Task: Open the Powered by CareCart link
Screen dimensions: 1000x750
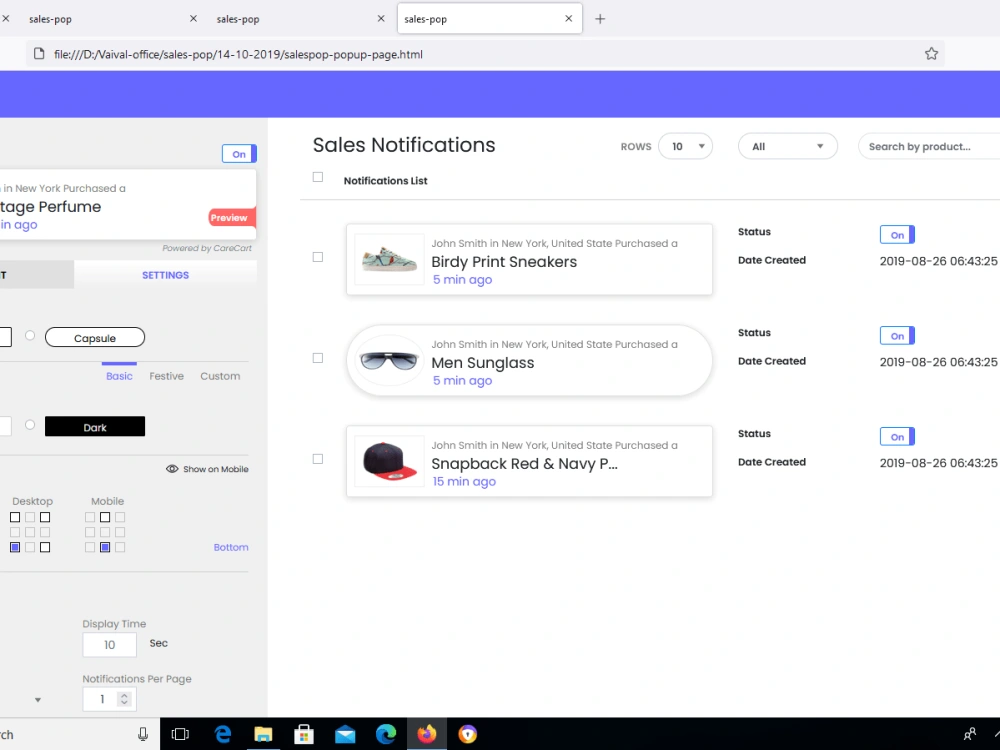Action: tap(207, 248)
